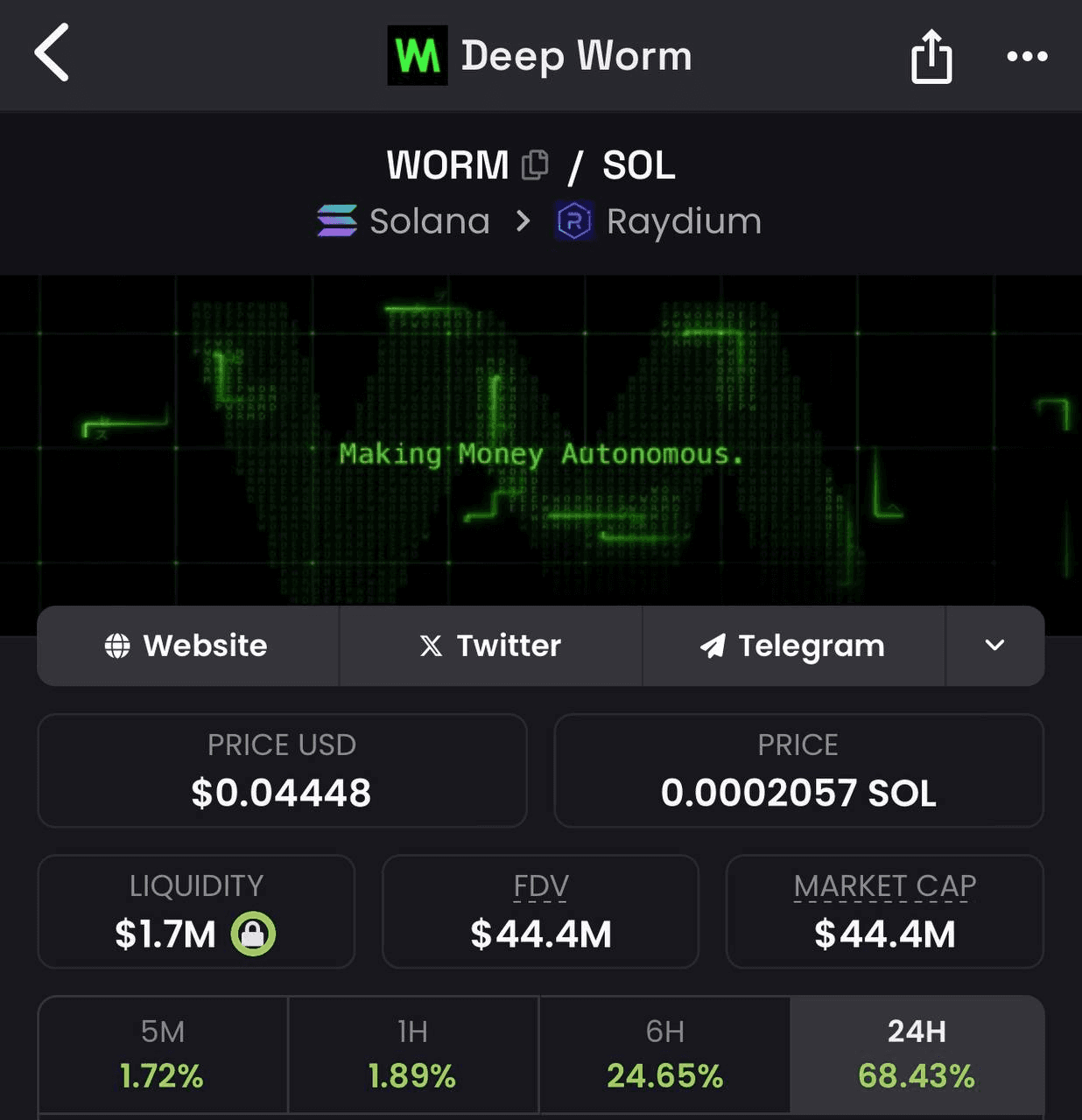Tap the share icon in header
Image resolution: width=1082 pixels, height=1120 pixels.
click(931, 56)
